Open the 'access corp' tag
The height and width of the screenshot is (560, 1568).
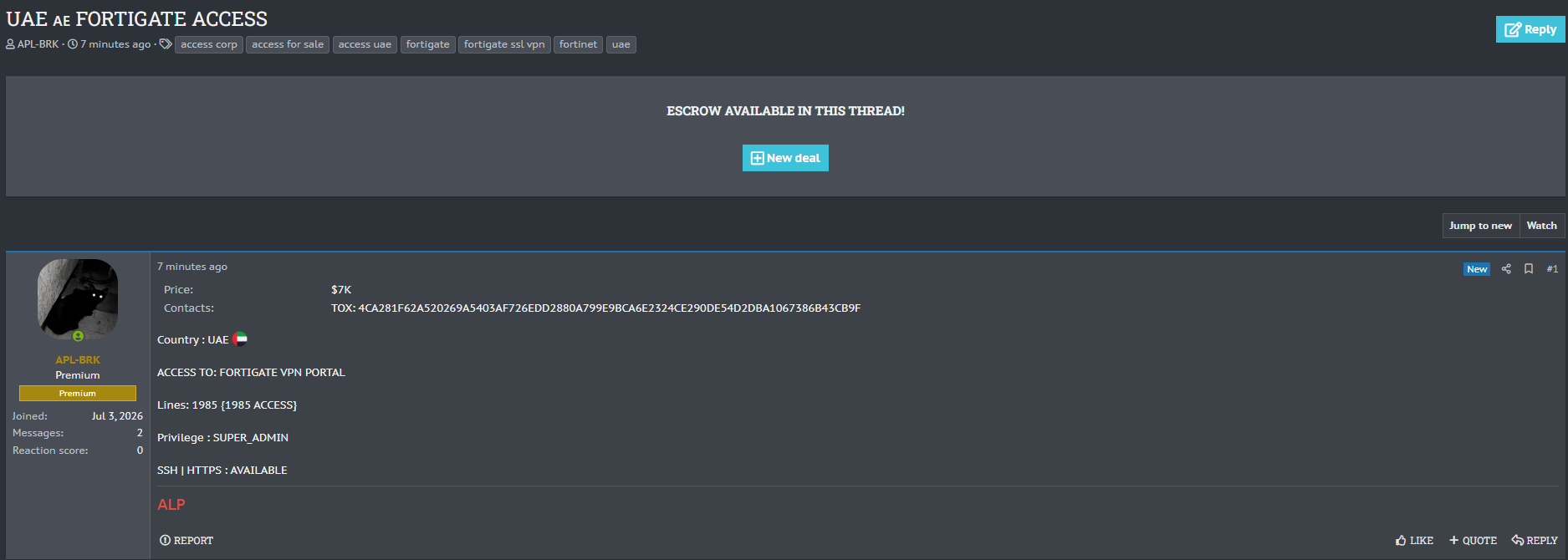point(209,44)
